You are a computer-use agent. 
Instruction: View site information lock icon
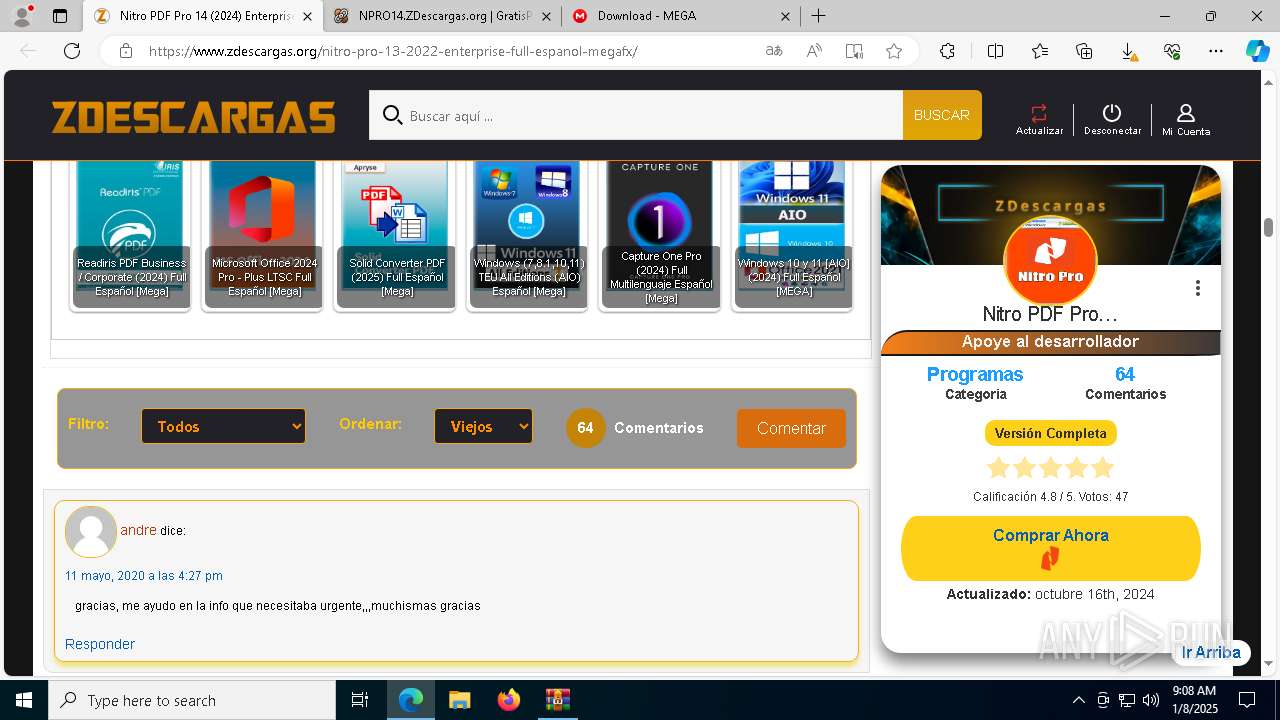[126, 51]
